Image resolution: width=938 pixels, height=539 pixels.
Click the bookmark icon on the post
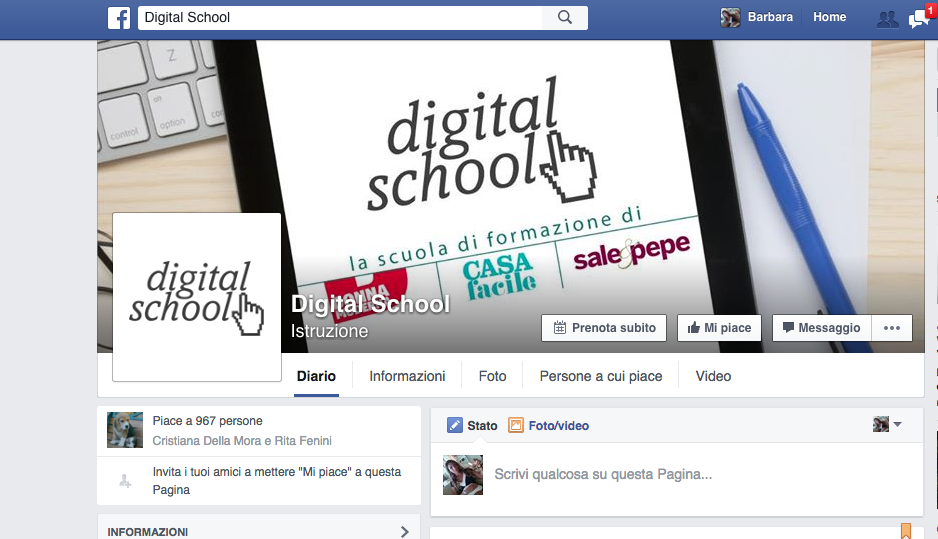(906, 531)
